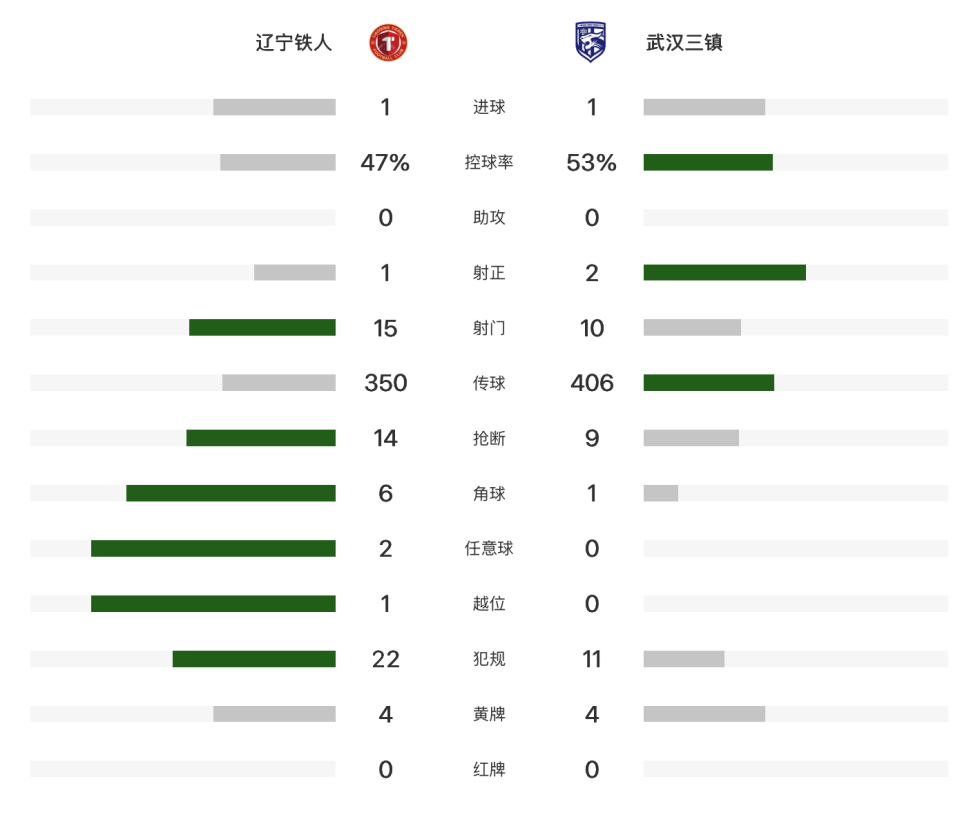
Task: Click the green 越位 bar for Liaoning
Action: tap(213, 603)
